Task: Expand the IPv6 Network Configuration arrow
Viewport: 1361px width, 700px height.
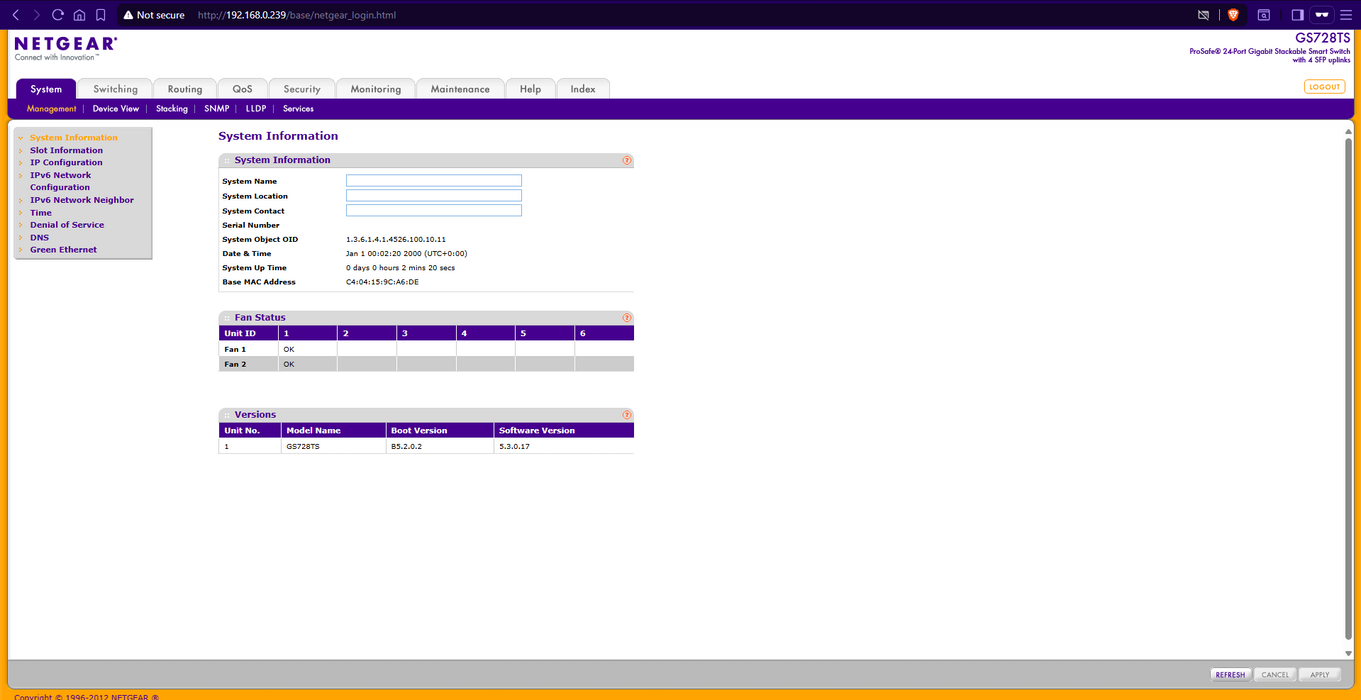Action: (20, 176)
